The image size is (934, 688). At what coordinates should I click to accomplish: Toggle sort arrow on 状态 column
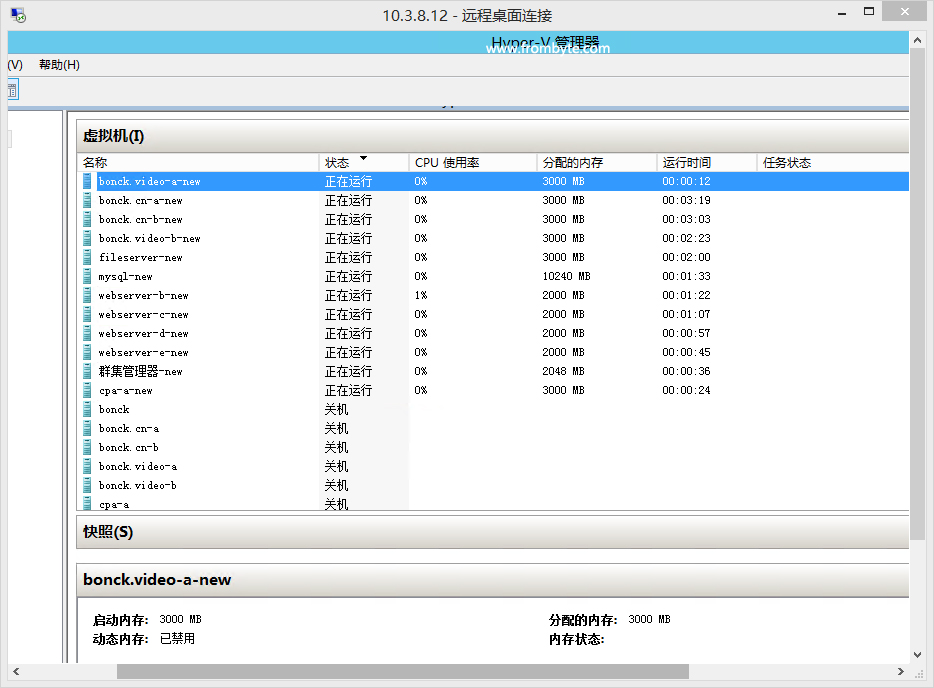363,159
